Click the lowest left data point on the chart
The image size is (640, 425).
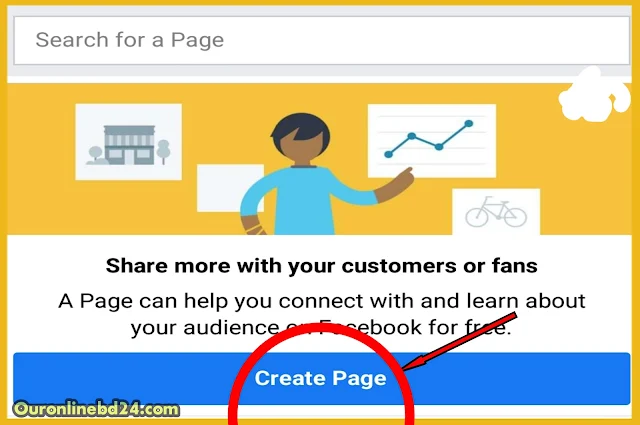pos(389,154)
